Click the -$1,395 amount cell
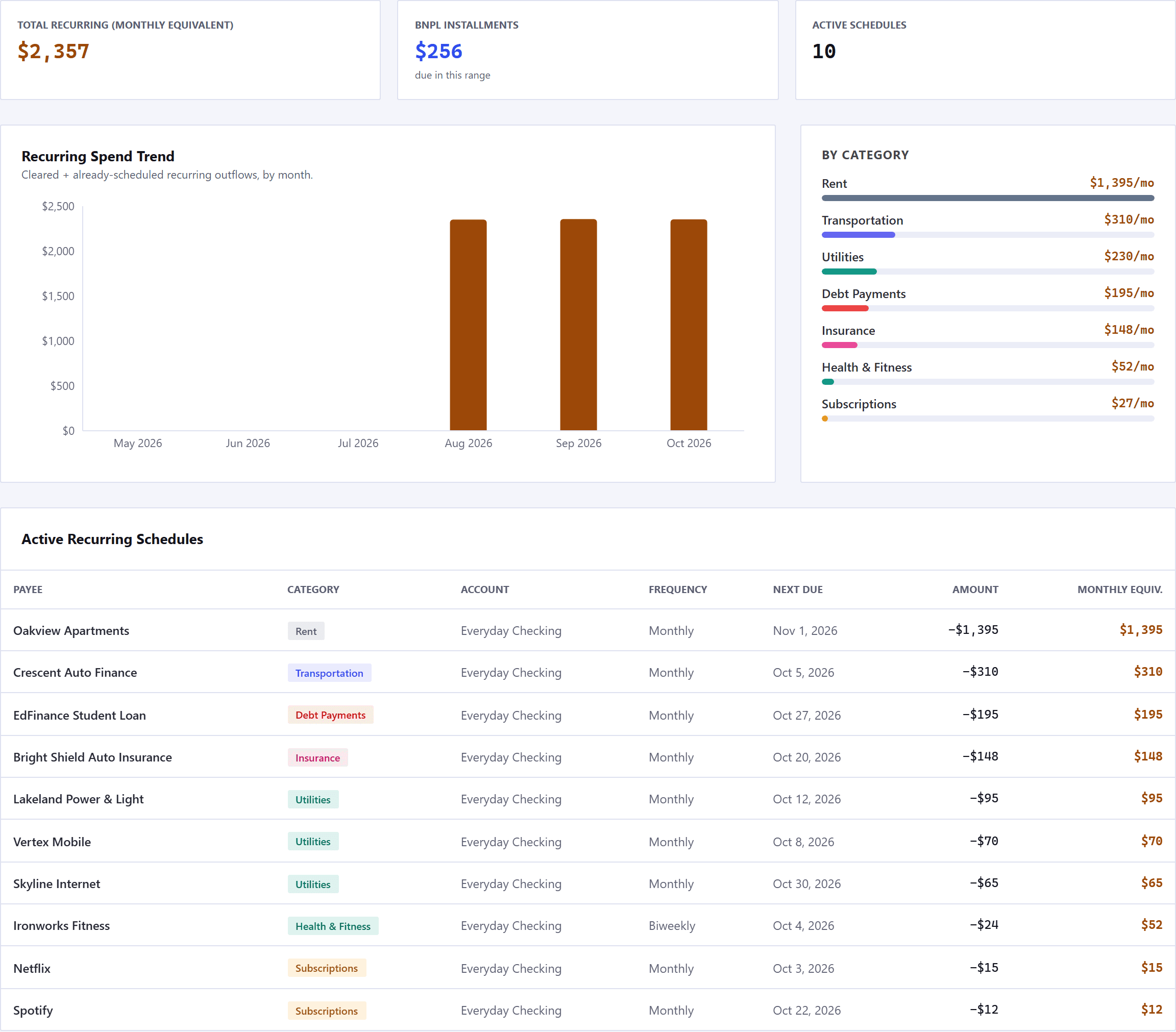The width and height of the screenshot is (1176, 1032). click(x=973, y=630)
